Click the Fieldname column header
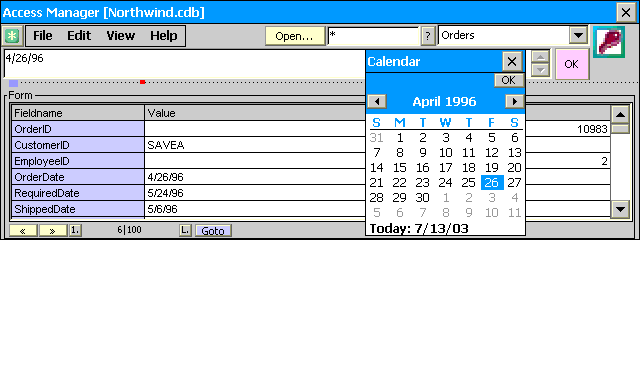This screenshot has height=365, width=640. pos(78,113)
